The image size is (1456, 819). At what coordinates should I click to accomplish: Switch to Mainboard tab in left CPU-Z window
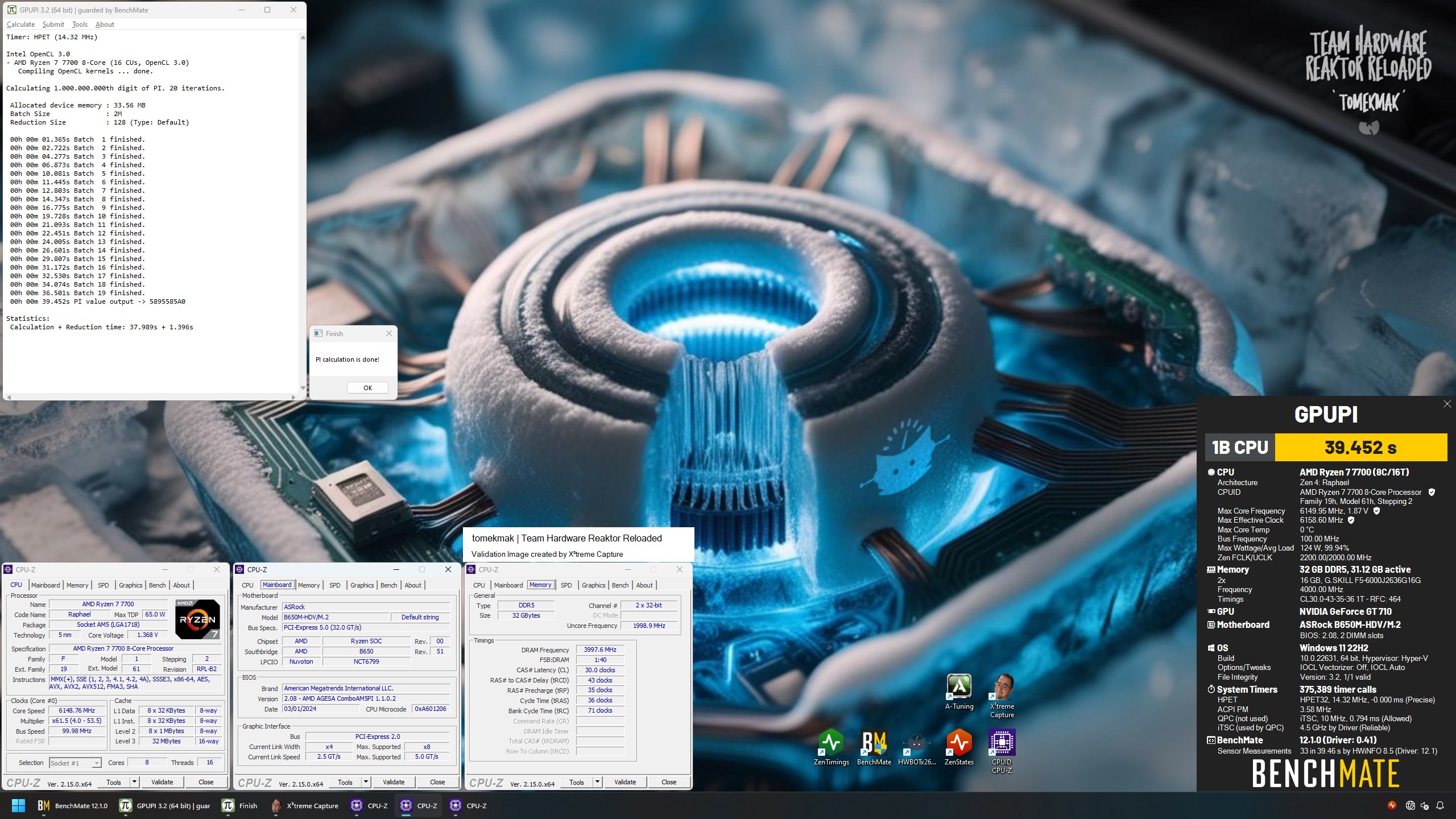pos(45,585)
